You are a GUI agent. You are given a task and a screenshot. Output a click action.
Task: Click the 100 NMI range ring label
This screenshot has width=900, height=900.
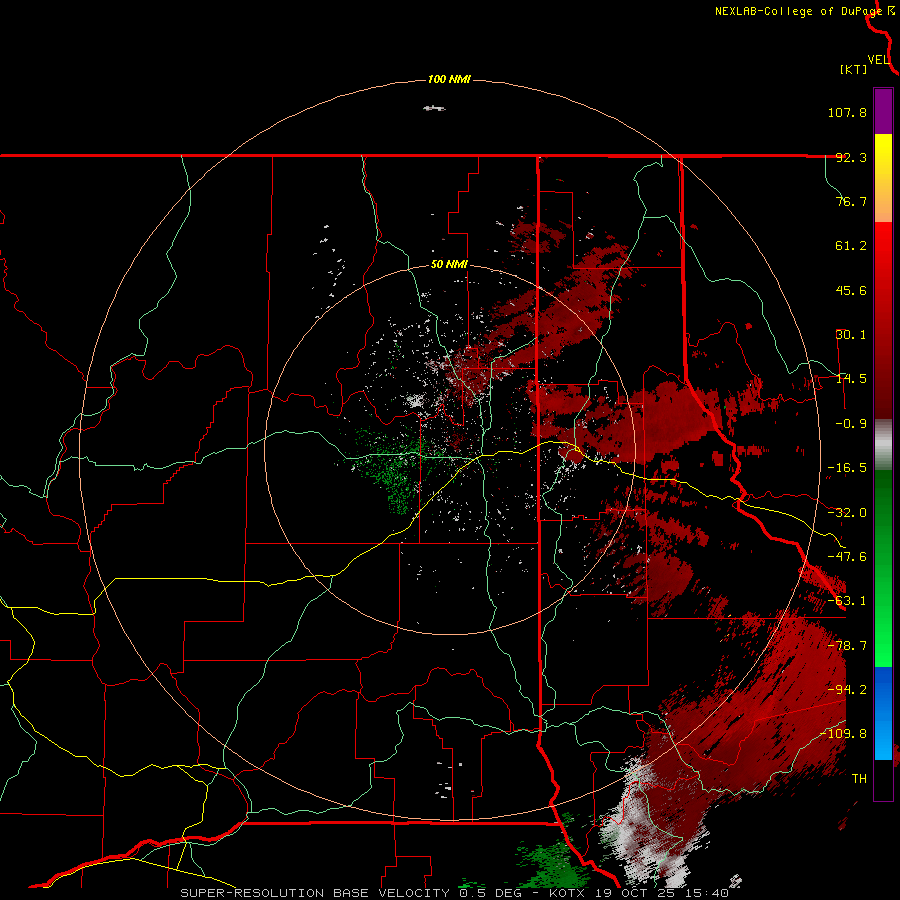(x=449, y=79)
